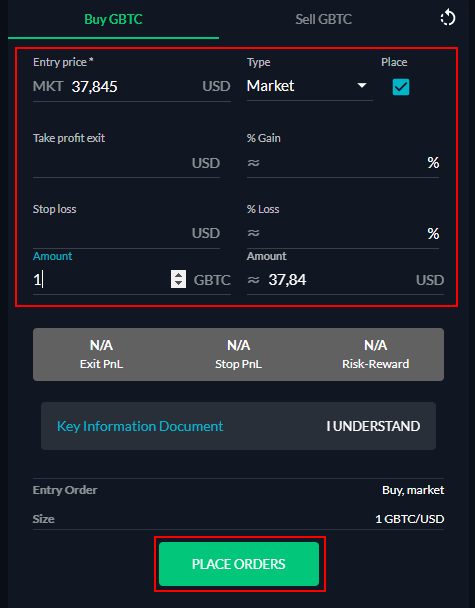Click the USD Amount field

(345, 280)
